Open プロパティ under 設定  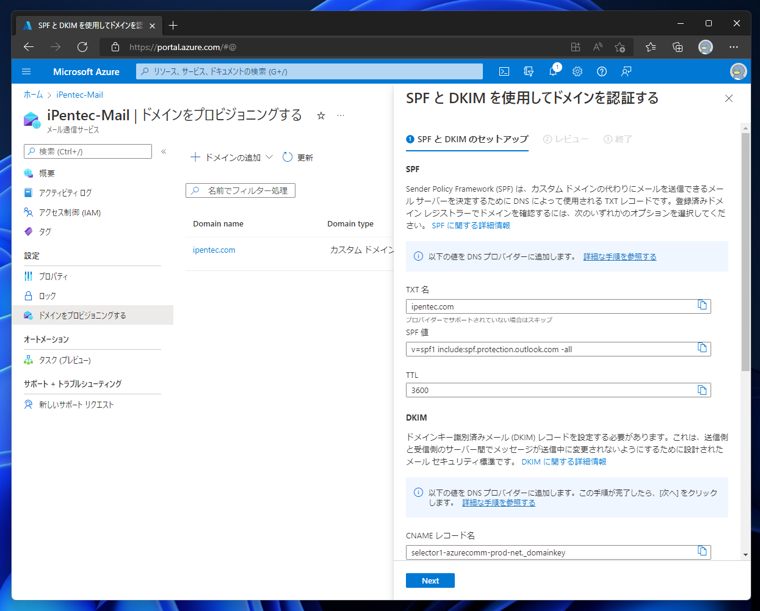(x=53, y=276)
